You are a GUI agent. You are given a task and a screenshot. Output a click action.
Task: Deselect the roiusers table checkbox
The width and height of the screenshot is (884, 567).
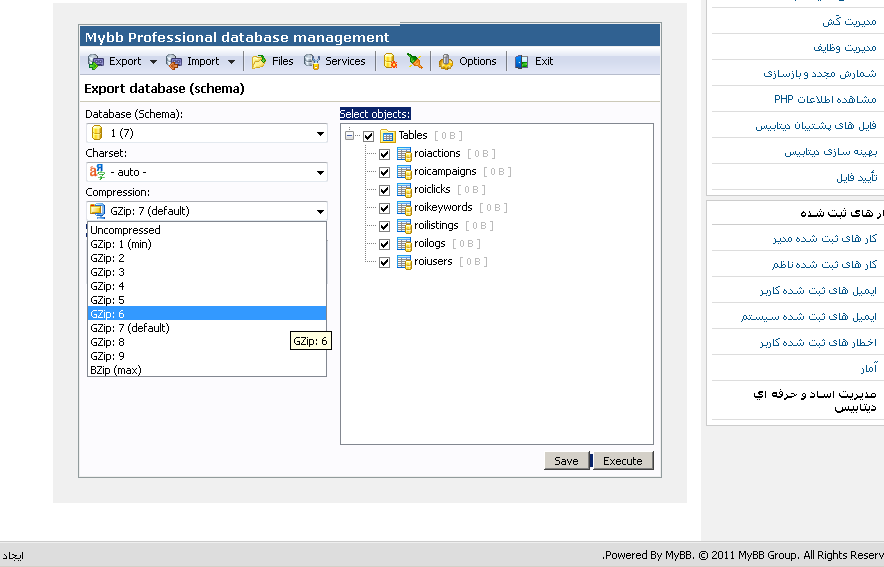click(384, 262)
